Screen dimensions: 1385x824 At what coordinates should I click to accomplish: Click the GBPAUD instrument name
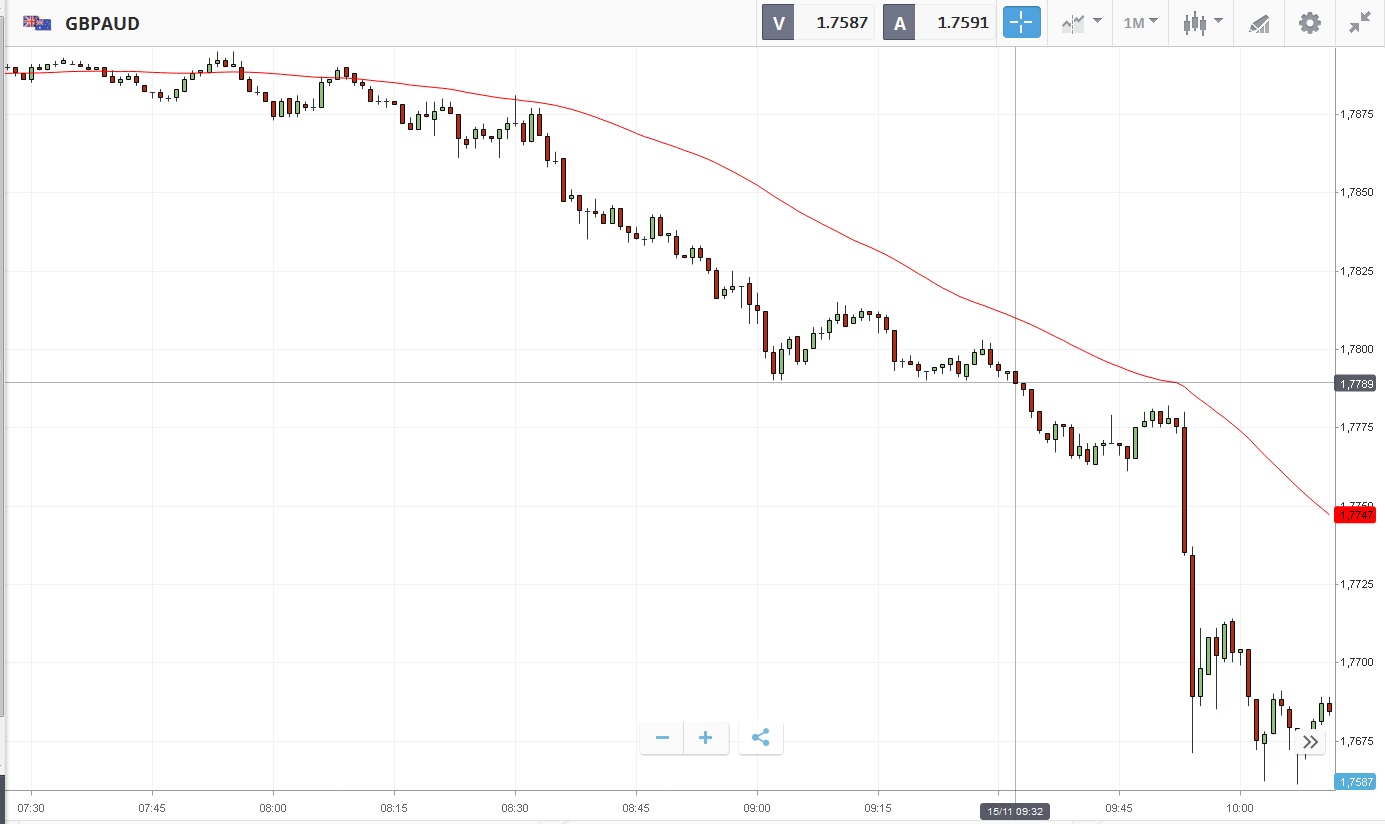click(x=102, y=23)
